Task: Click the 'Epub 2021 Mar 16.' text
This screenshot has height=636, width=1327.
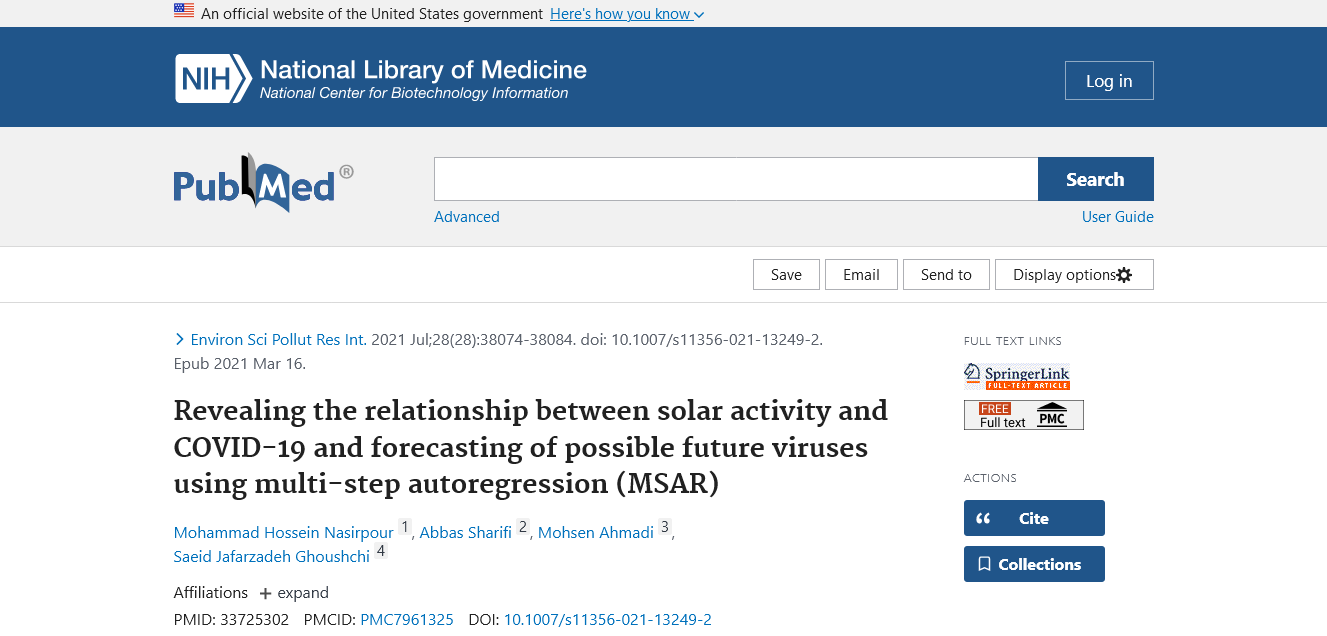Action: click(240, 363)
